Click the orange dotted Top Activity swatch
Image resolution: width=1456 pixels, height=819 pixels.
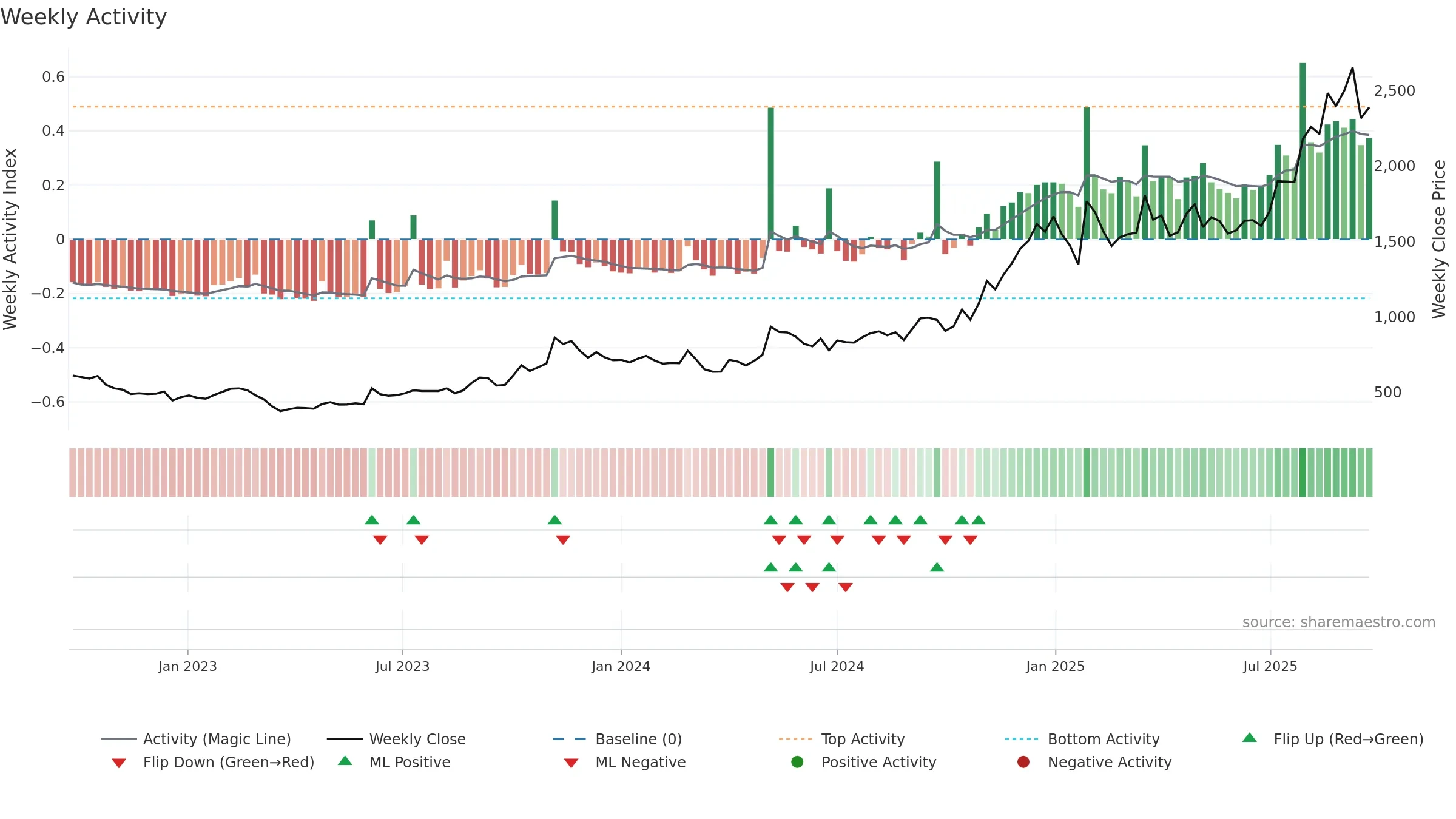[795, 739]
